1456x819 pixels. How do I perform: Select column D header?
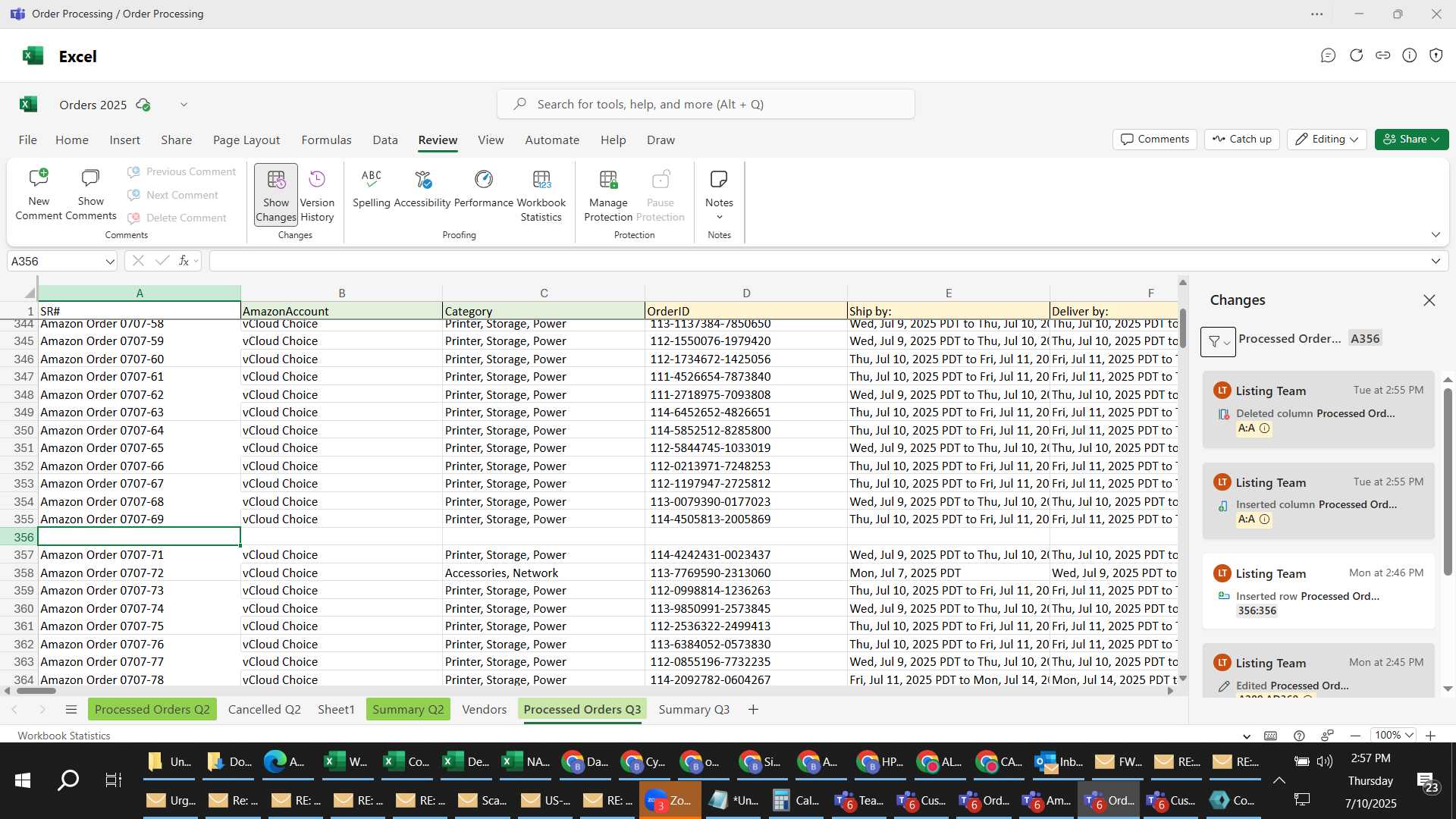[746, 293]
